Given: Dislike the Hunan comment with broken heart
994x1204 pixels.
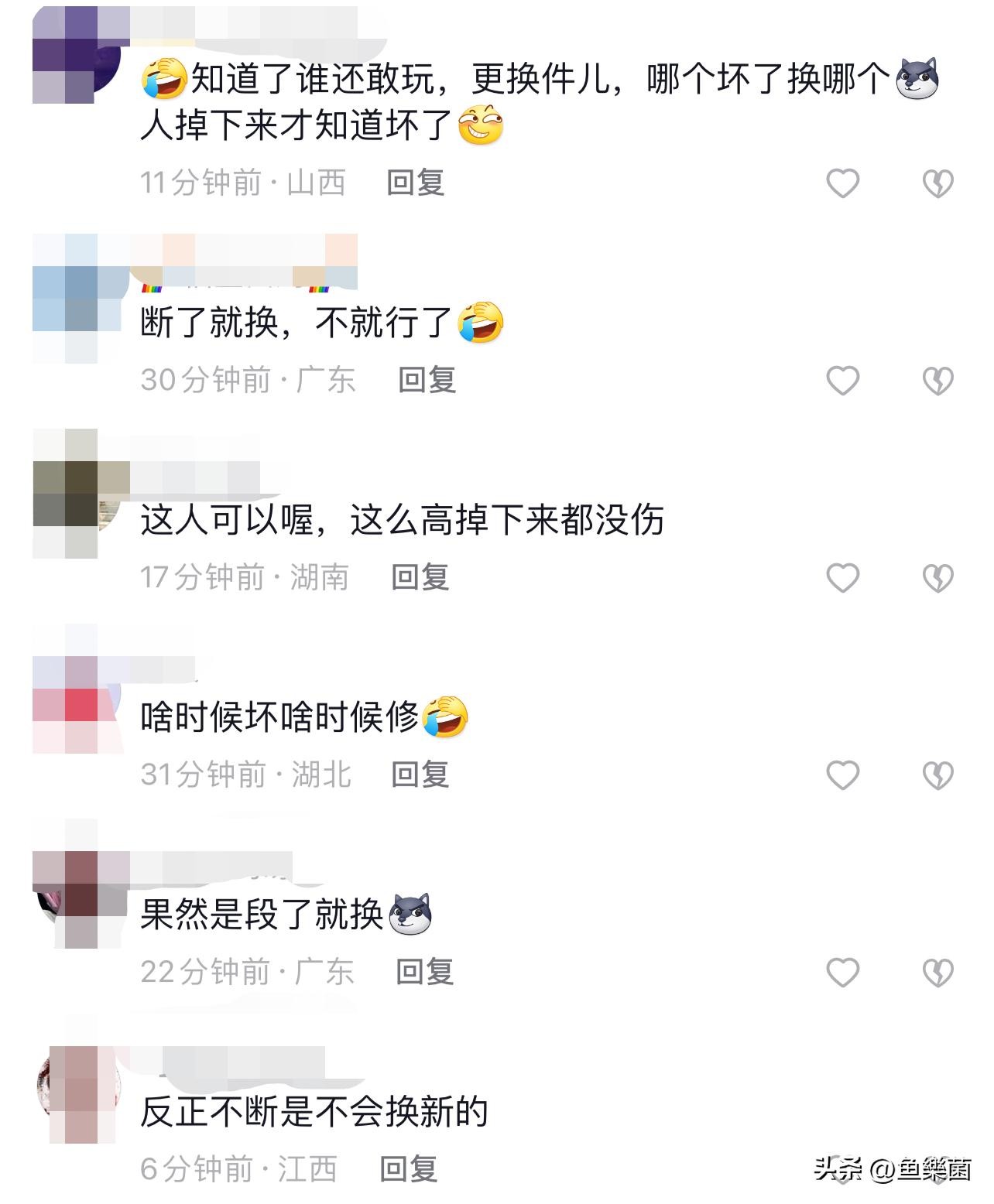Looking at the screenshot, I should 938,578.
